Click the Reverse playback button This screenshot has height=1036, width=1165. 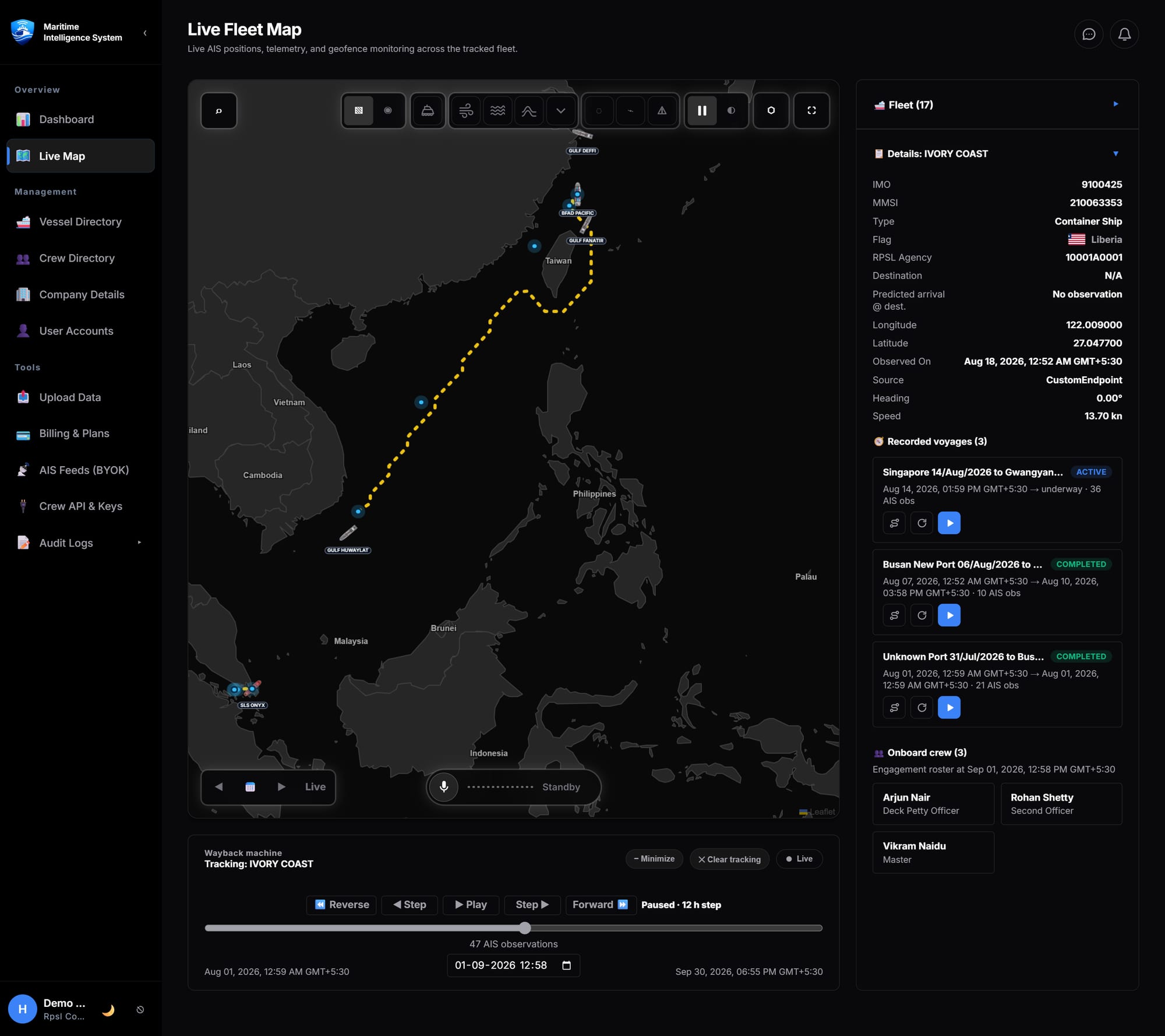(341, 905)
